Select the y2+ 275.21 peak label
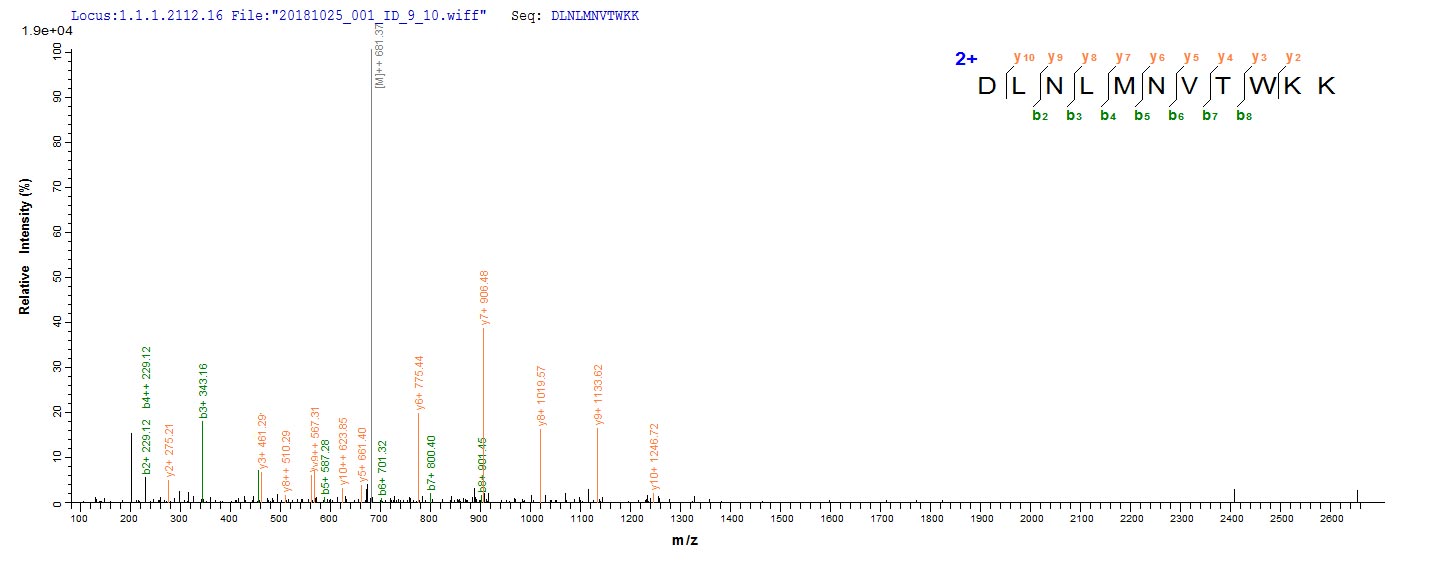The width and height of the screenshot is (1436, 562). pyautogui.click(x=169, y=450)
